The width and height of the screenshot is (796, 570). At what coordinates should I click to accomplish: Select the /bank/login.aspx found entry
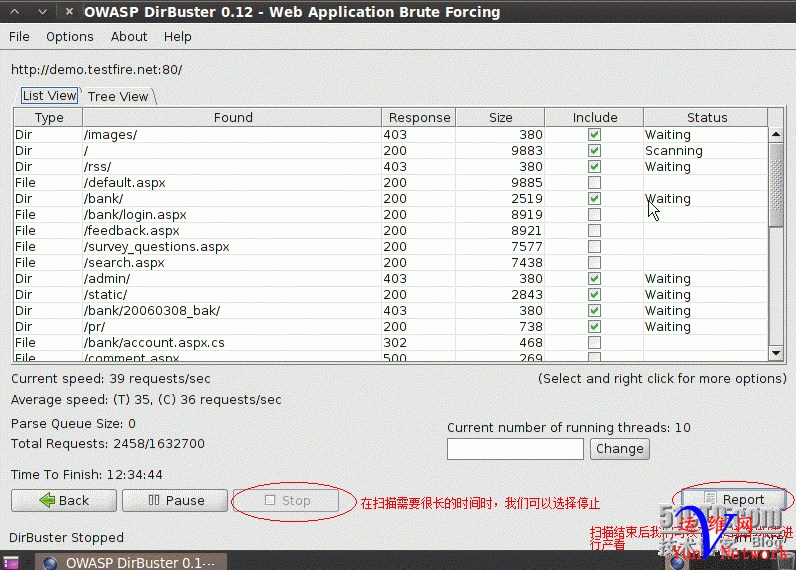pos(135,214)
